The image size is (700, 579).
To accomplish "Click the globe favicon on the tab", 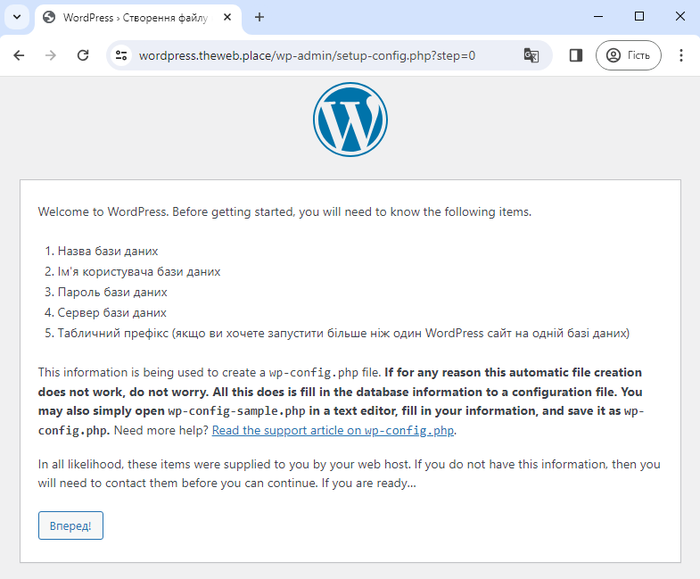I will (49, 17).
